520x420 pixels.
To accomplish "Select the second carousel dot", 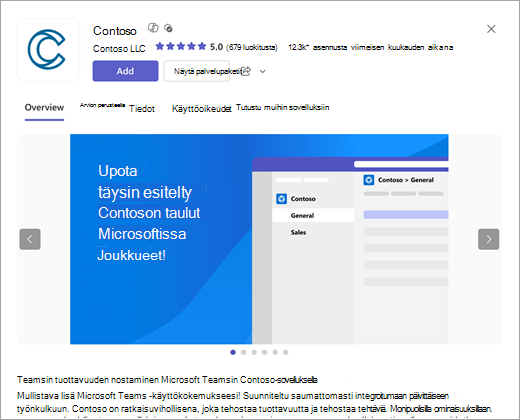I will tap(244, 352).
